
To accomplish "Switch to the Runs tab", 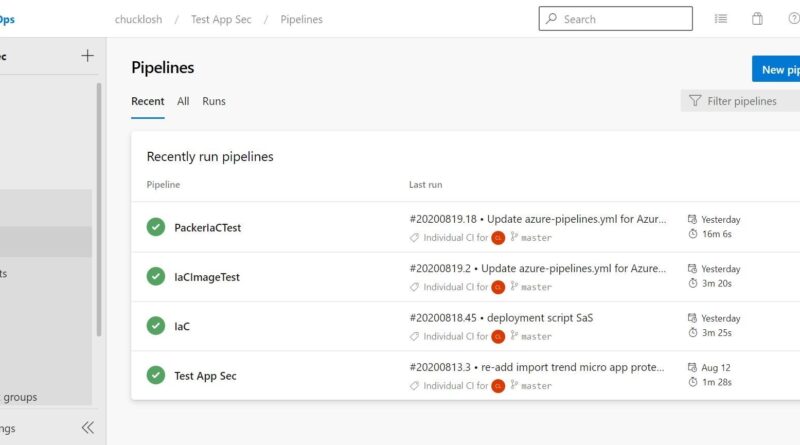I will [214, 101].
